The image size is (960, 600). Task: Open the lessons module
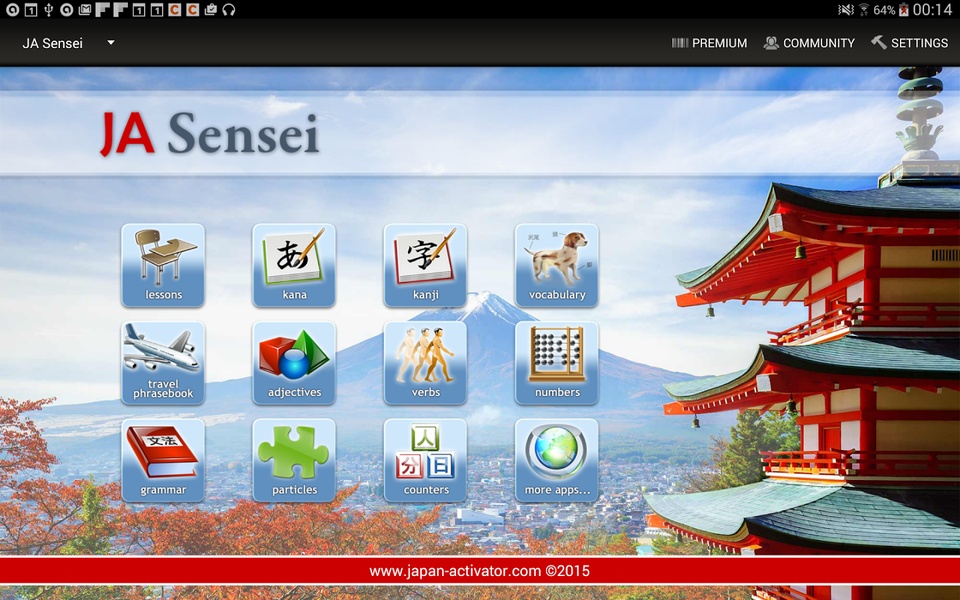[x=163, y=265]
